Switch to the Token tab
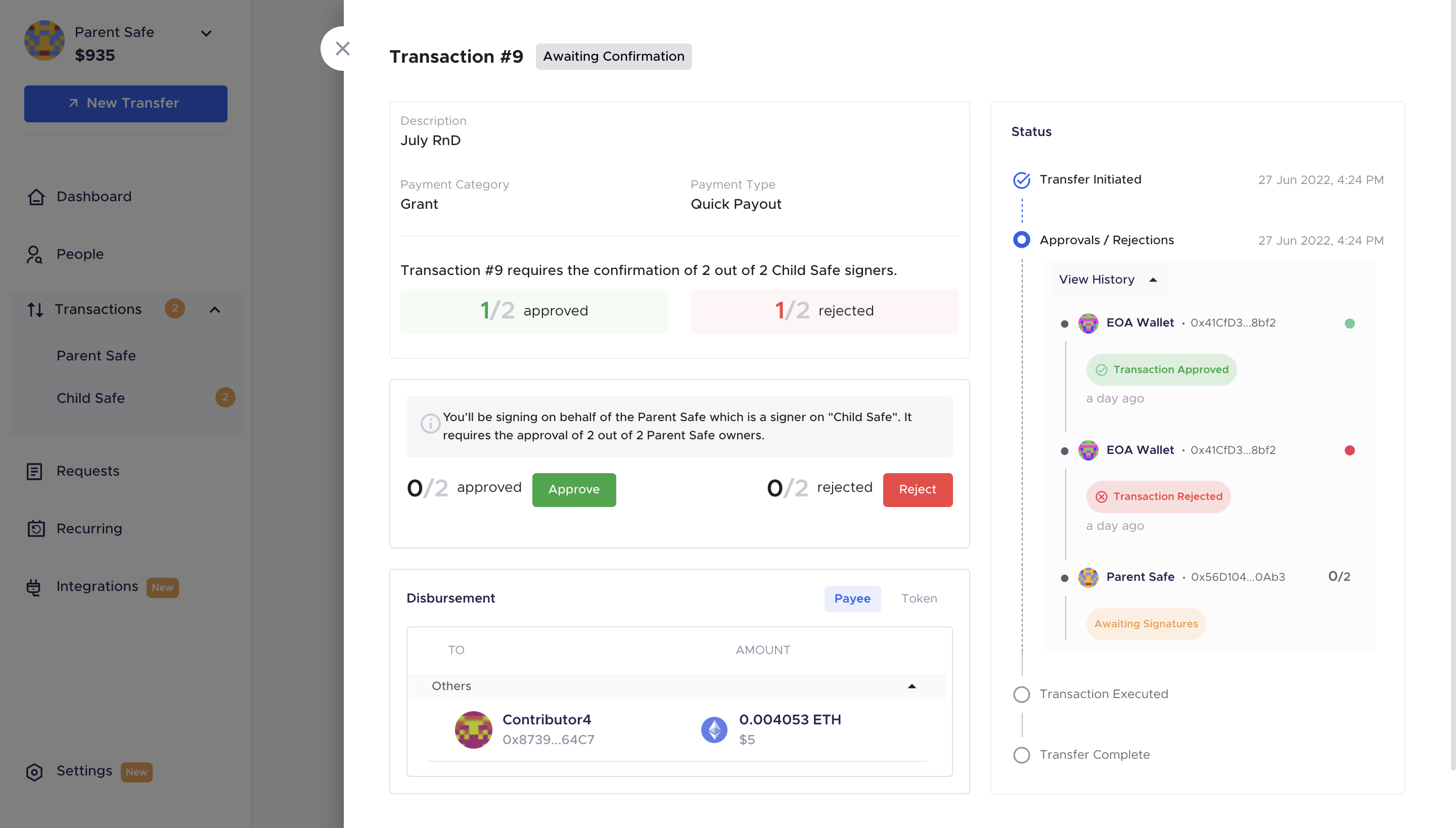The height and width of the screenshot is (828, 1456). (x=919, y=599)
